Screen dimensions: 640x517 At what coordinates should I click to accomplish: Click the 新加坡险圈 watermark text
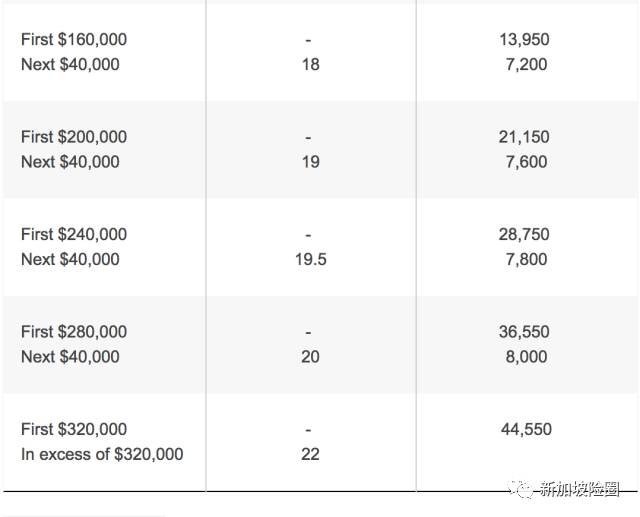[x=580, y=489]
